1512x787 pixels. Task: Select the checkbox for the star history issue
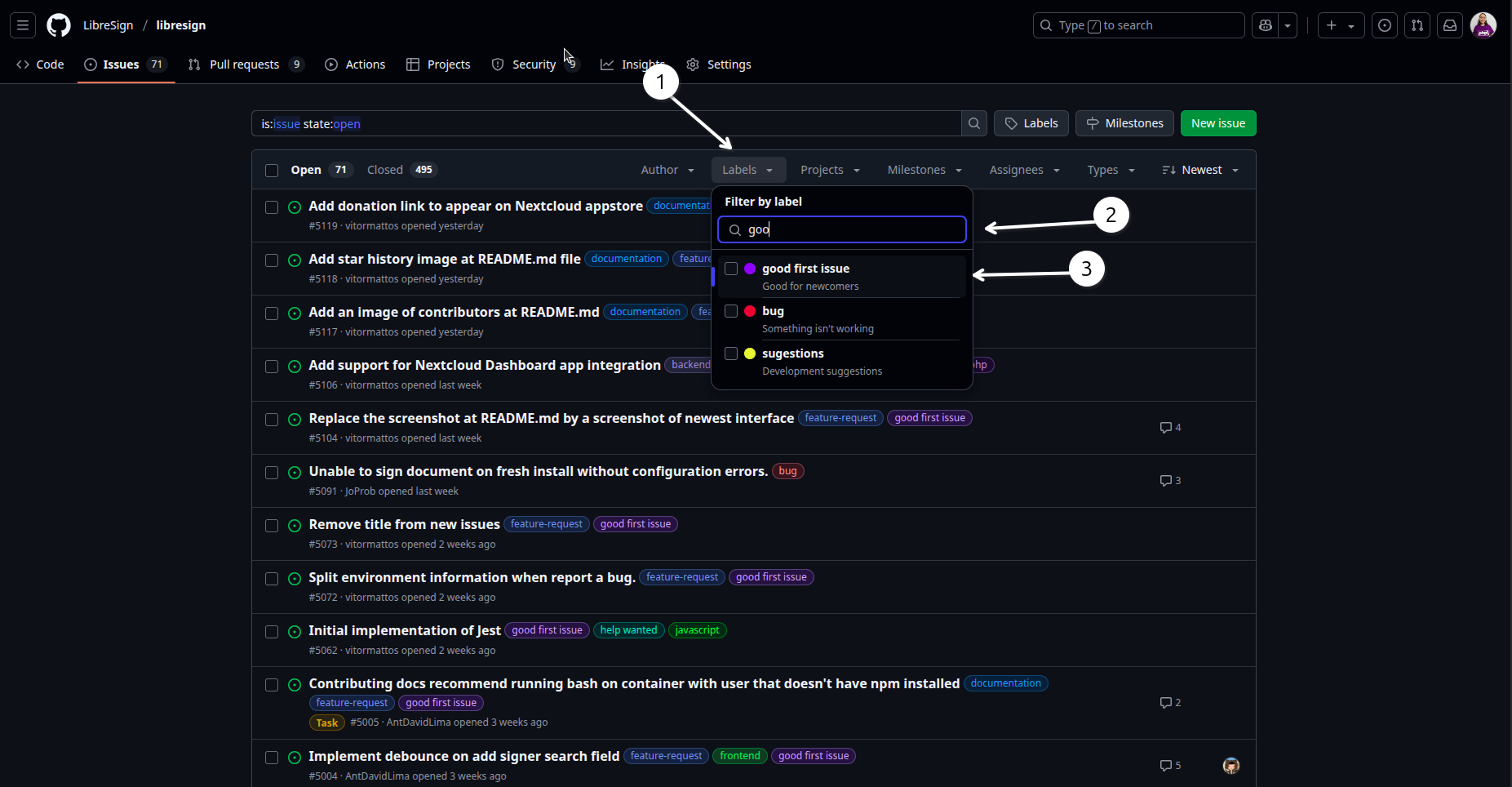click(x=272, y=260)
